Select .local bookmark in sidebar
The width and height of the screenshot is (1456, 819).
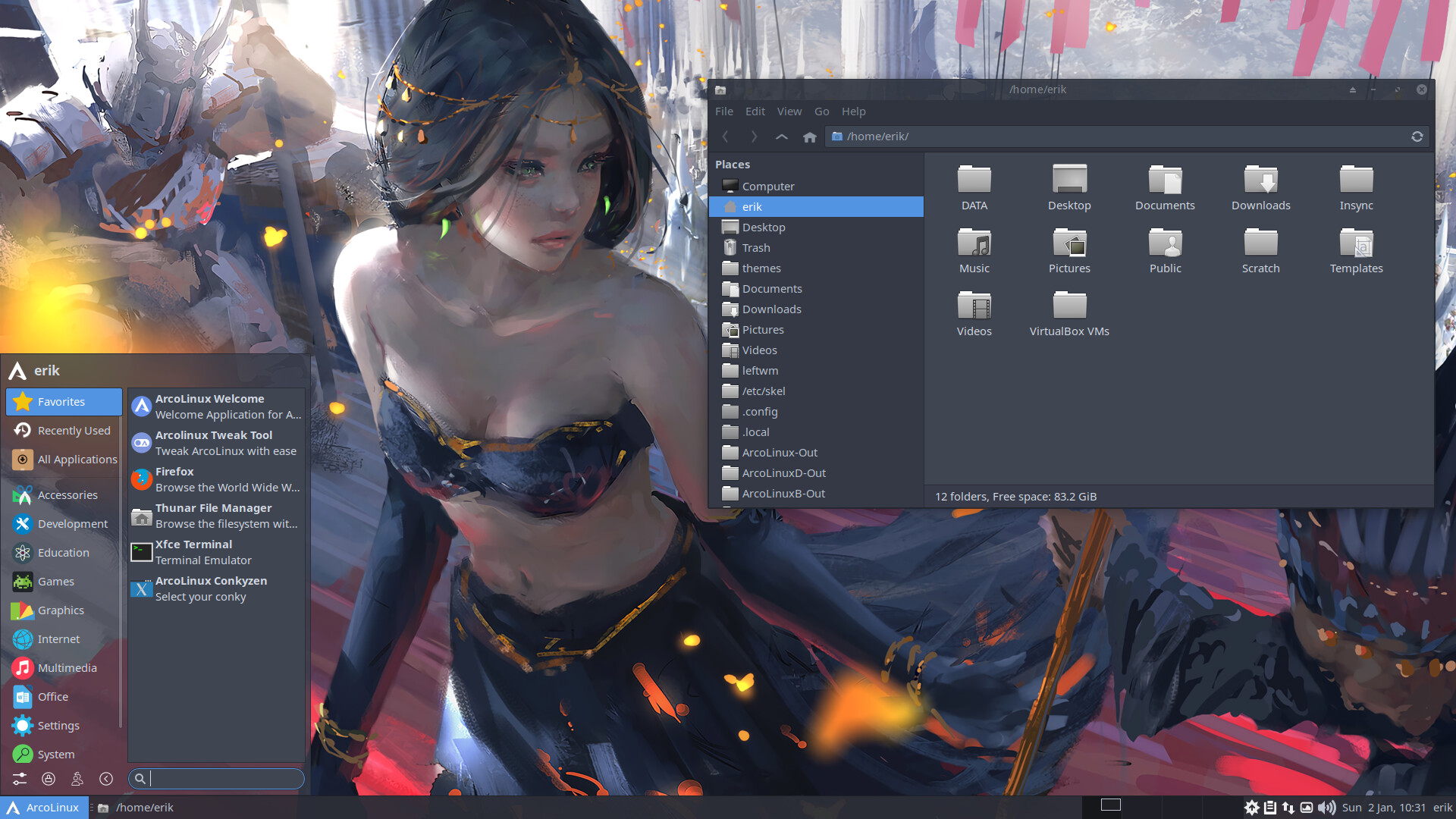point(816,432)
